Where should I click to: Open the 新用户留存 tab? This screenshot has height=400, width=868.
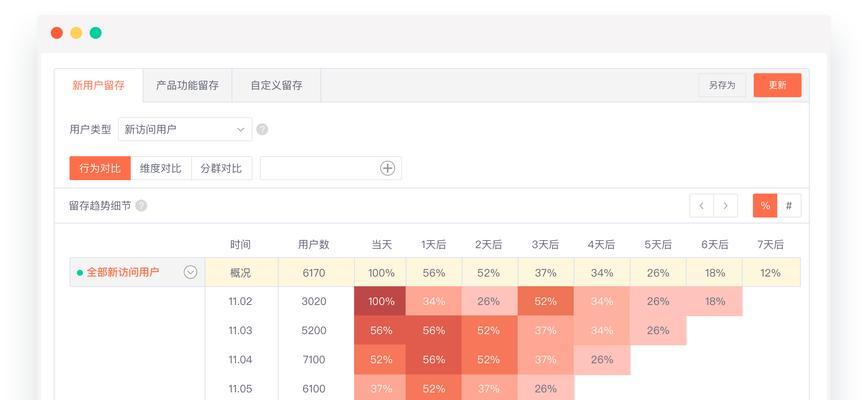pos(99,86)
